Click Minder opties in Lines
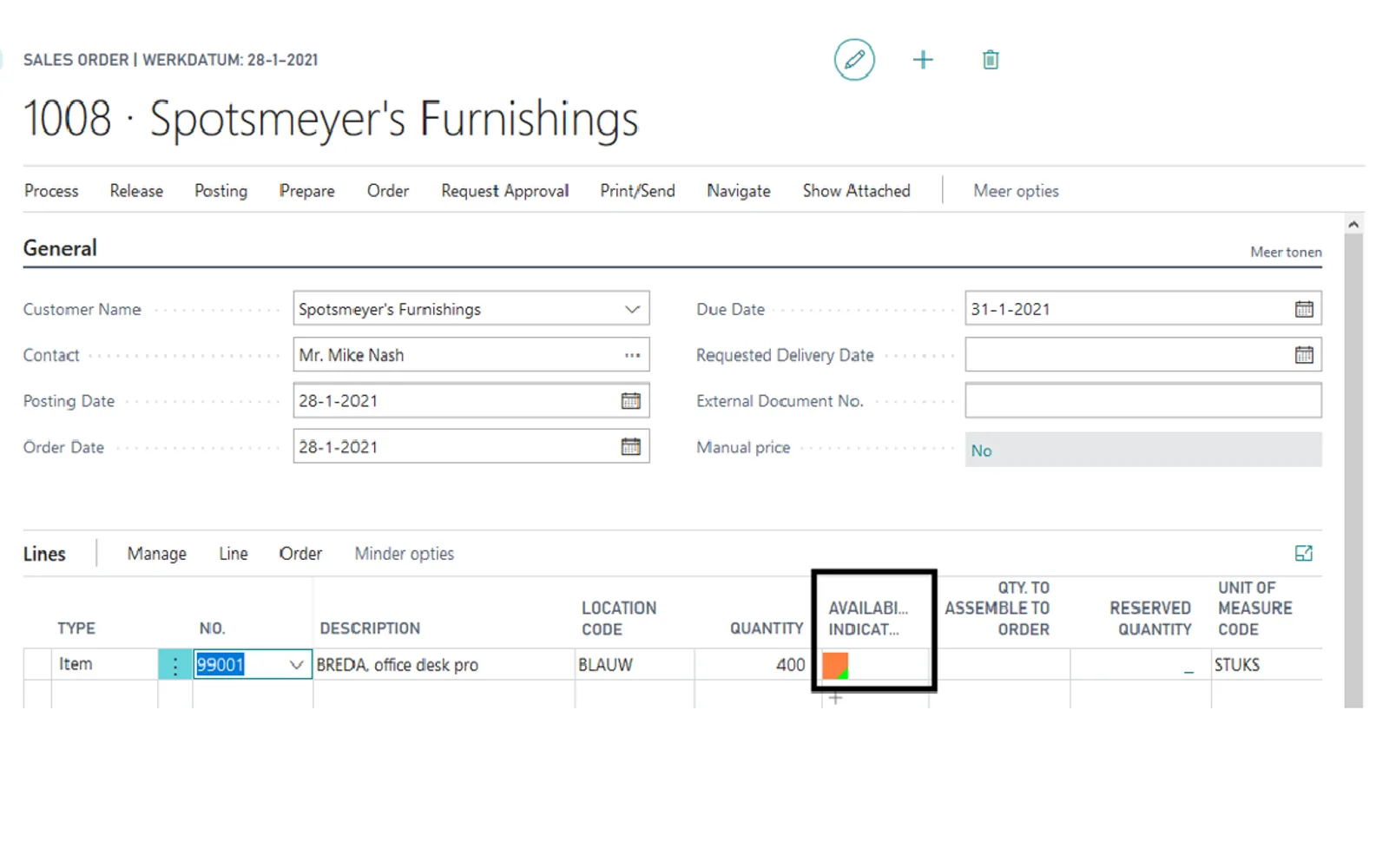 coord(404,554)
